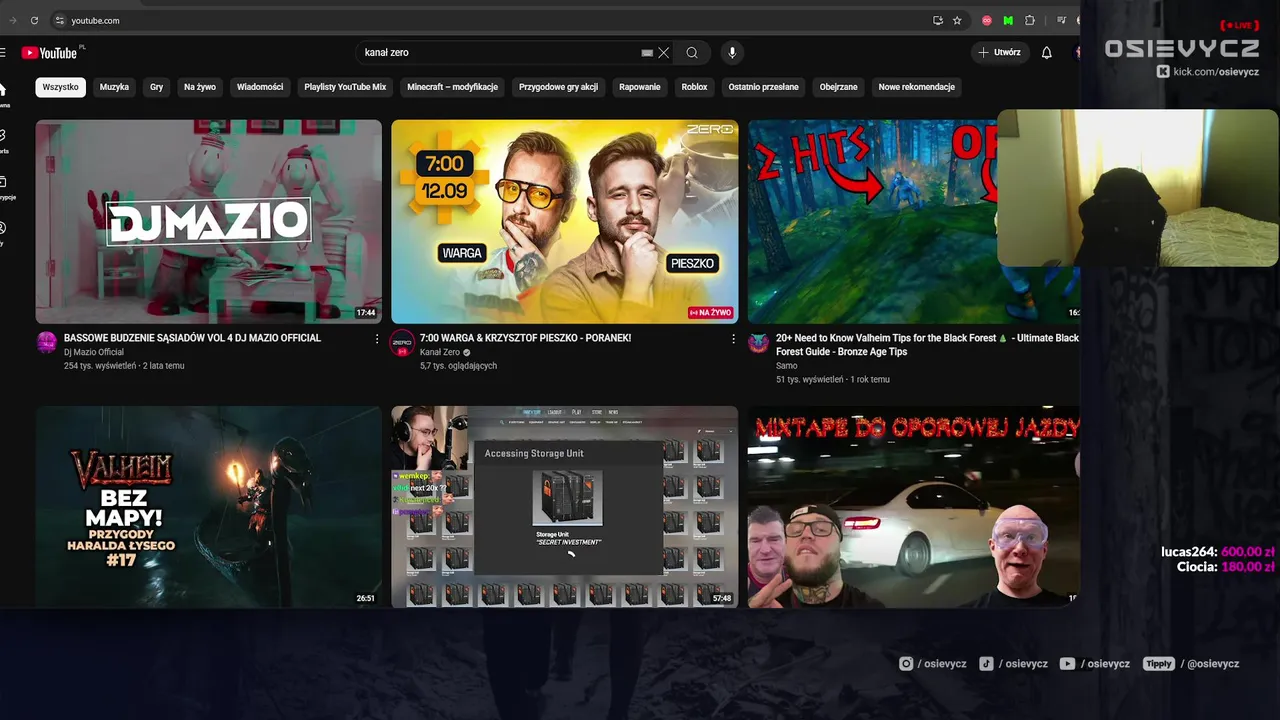Open the 7:00 WARGA & KRZYSZTOF PIESZKO title
The height and width of the screenshot is (720, 1280).
pos(525,338)
